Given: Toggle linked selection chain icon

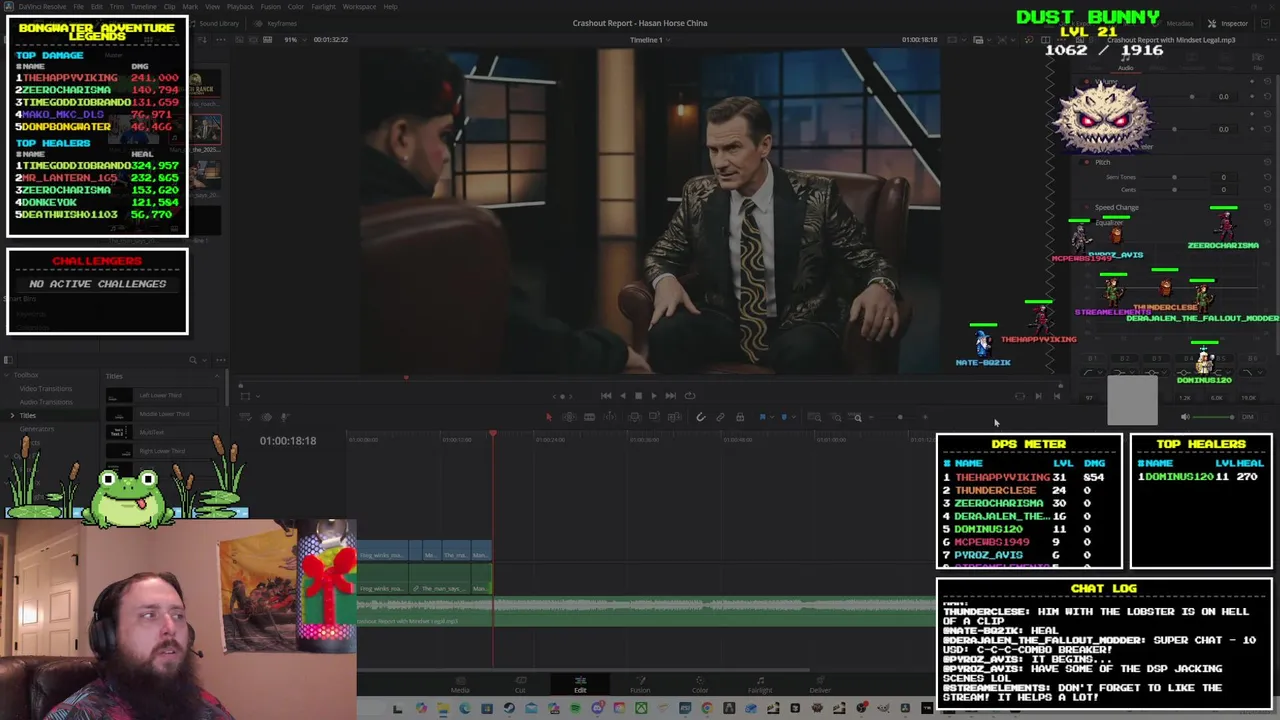Looking at the screenshot, I should coord(720,417).
